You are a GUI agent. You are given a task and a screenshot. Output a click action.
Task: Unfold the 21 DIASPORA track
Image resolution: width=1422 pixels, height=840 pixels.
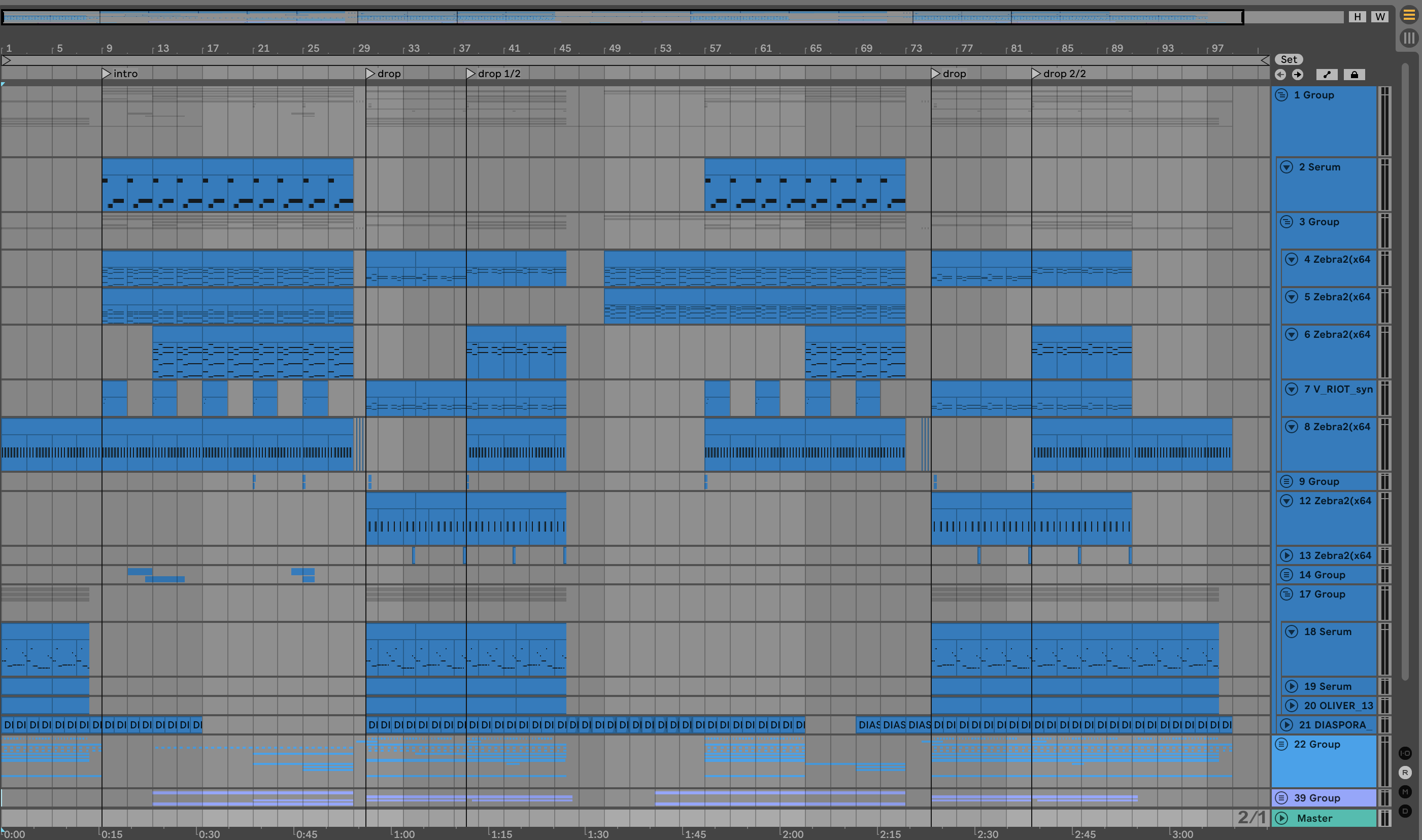coord(1286,724)
